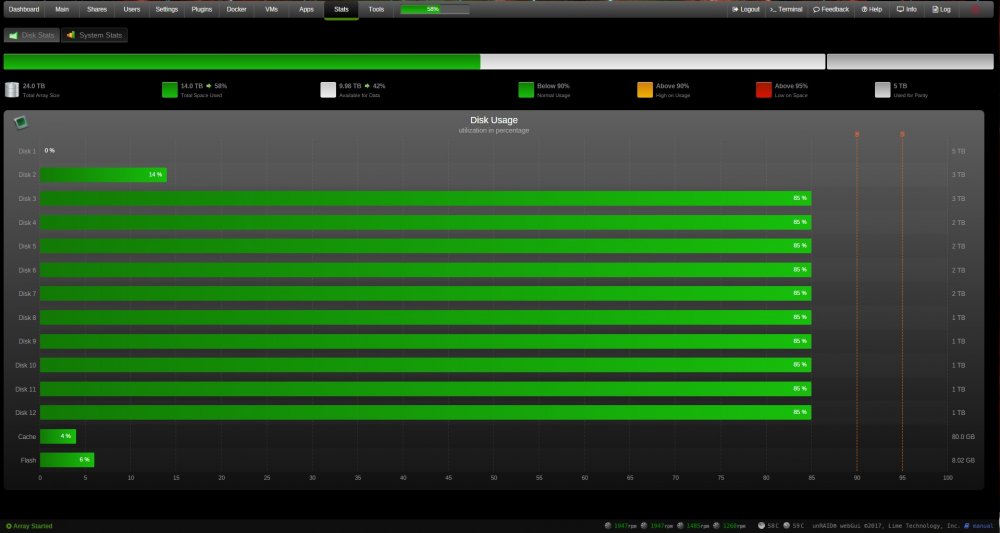Click the Disk 11 usage bar
This screenshot has width=1000, height=533.
[425, 389]
